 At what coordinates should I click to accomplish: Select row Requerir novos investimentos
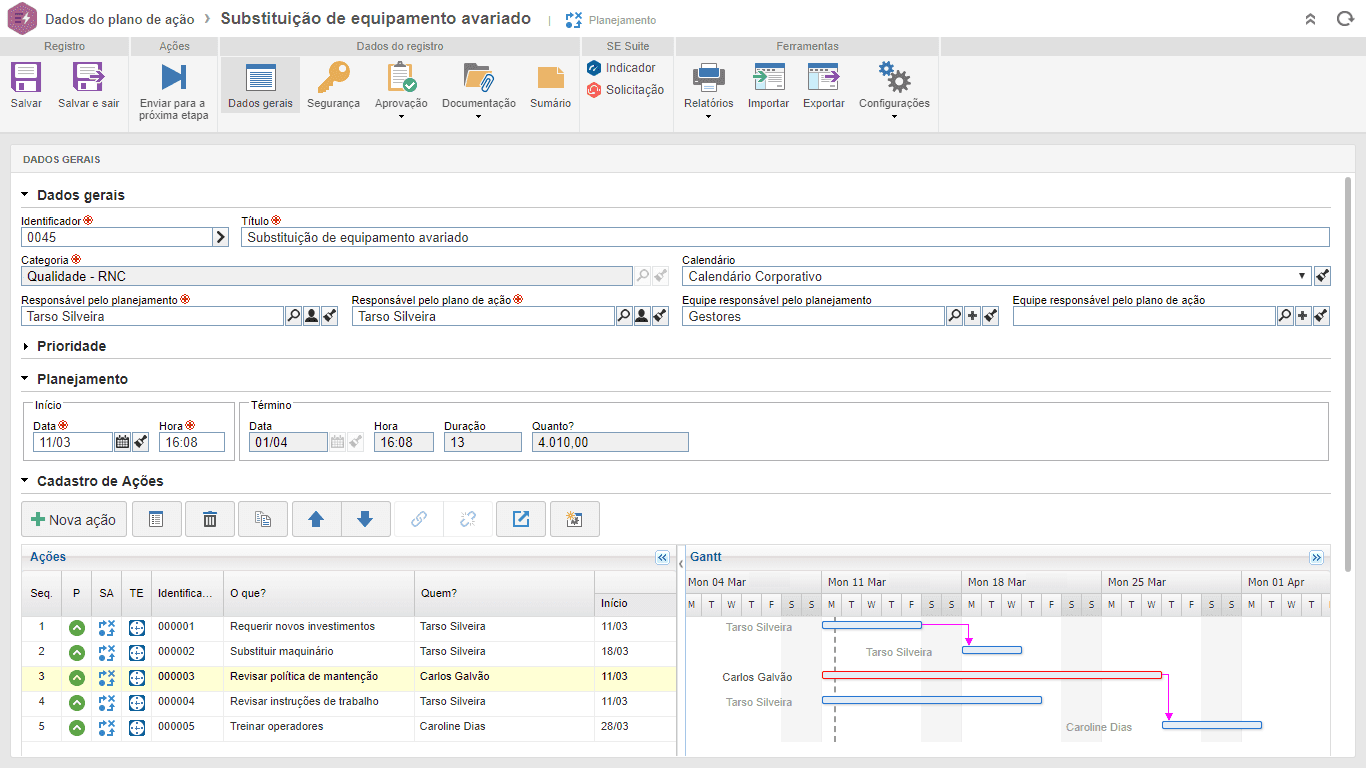point(348,627)
